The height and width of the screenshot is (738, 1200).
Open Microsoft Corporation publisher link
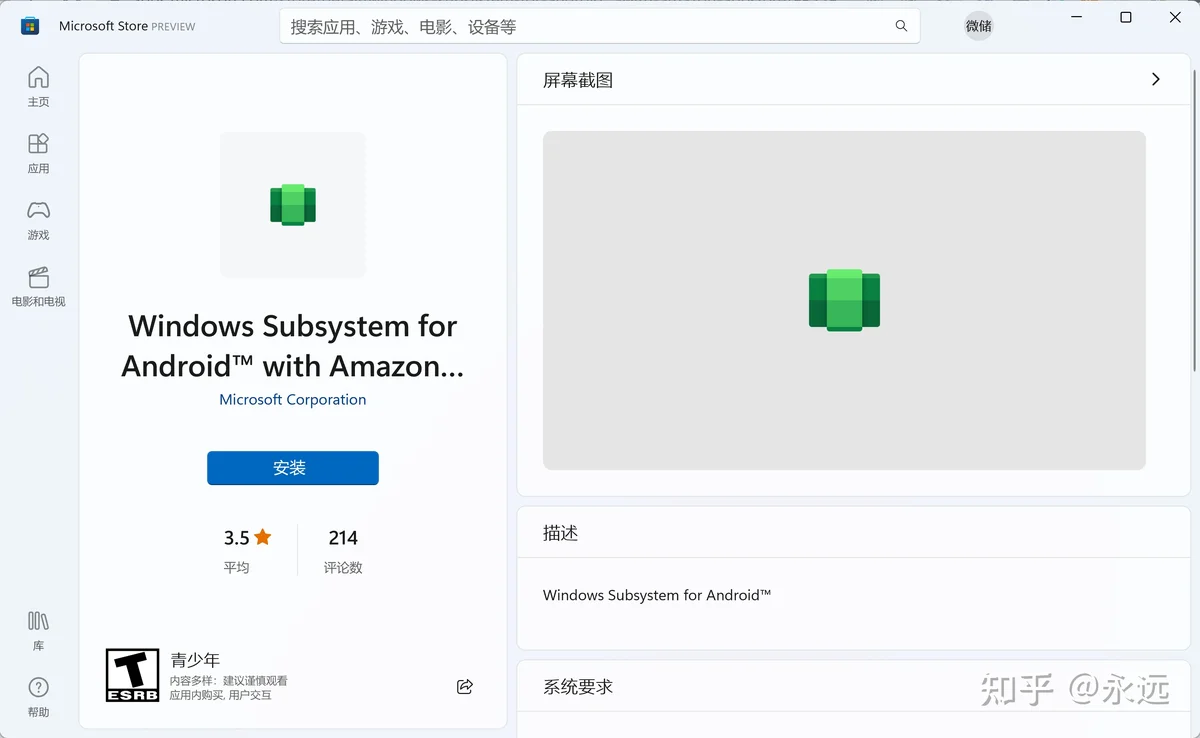tap(293, 399)
